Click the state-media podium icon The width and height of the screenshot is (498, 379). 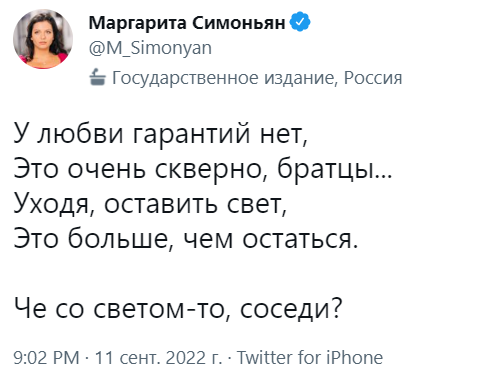(x=97, y=77)
